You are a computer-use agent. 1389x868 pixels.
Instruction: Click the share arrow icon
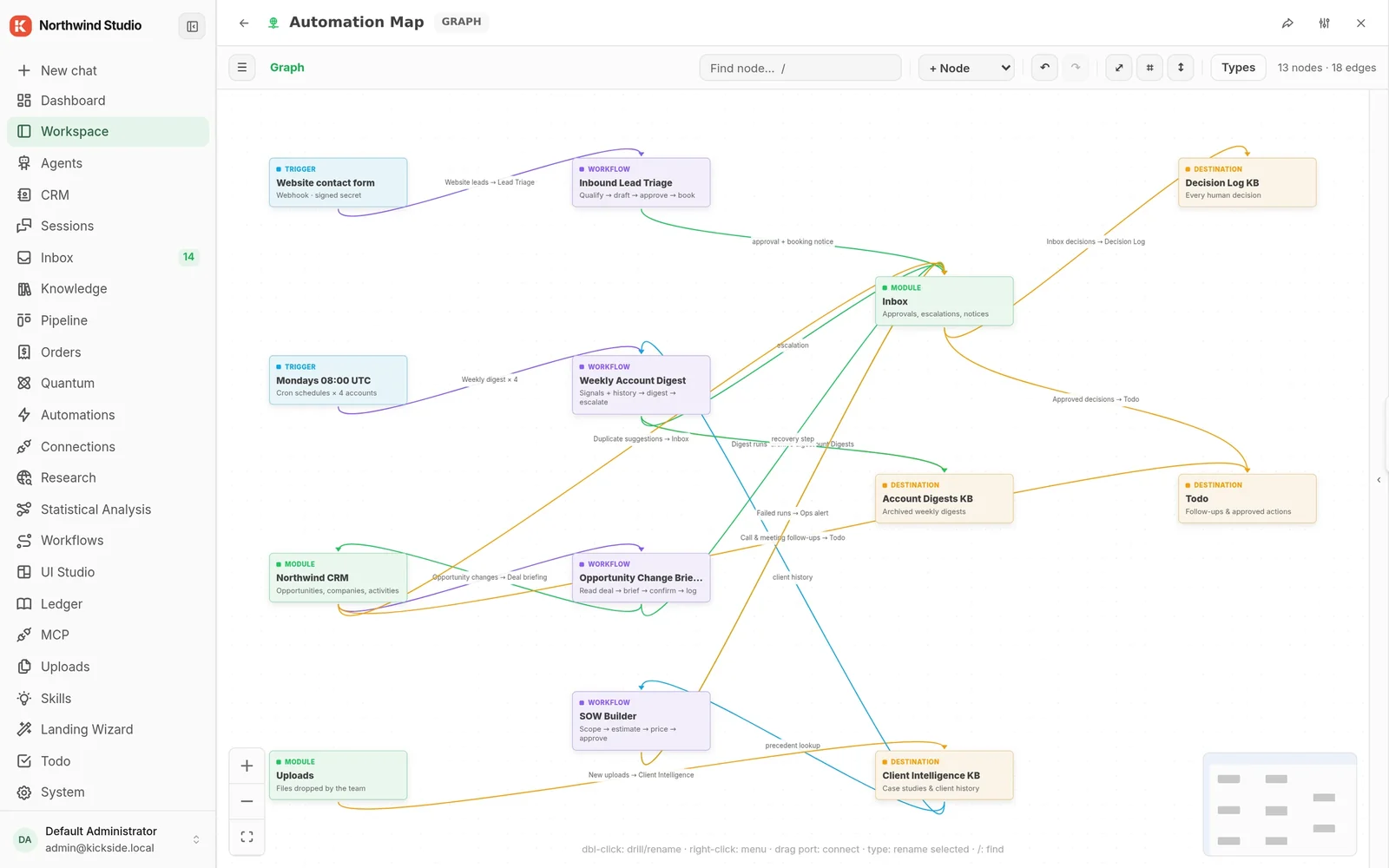coord(1287,23)
